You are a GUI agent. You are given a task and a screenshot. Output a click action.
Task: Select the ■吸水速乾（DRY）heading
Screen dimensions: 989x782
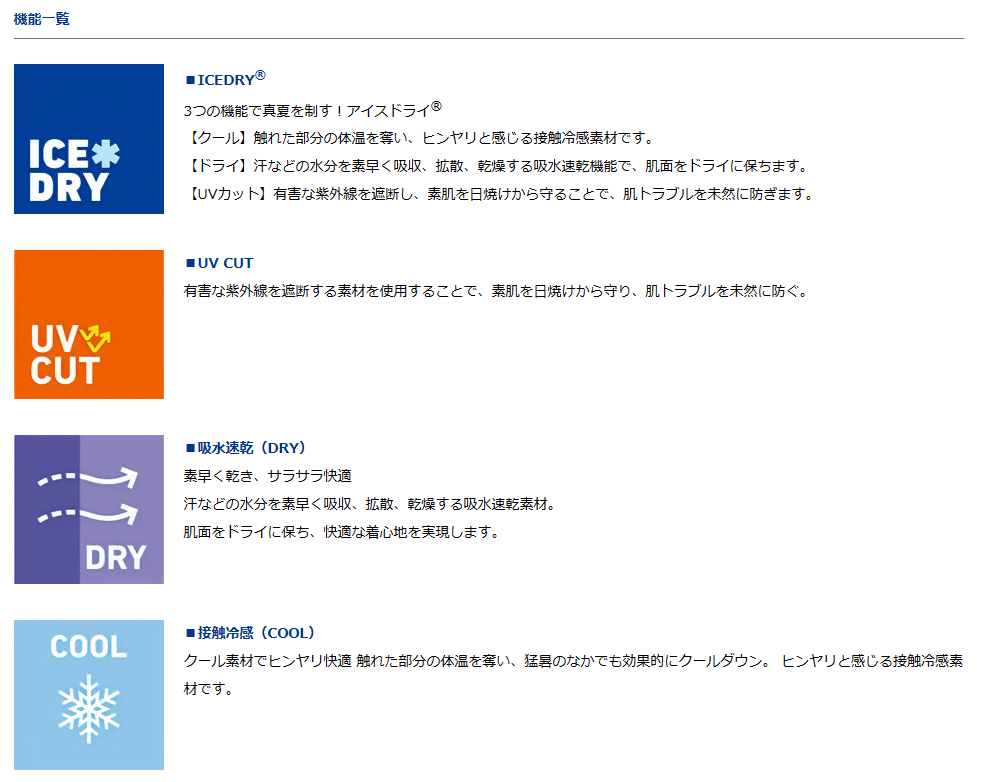pos(245,448)
